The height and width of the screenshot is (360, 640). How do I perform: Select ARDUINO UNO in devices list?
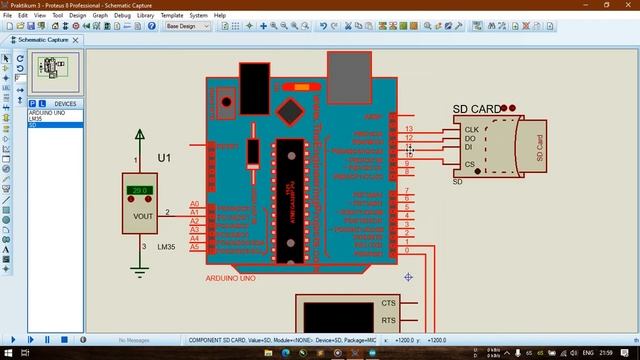tap(56, 113)
